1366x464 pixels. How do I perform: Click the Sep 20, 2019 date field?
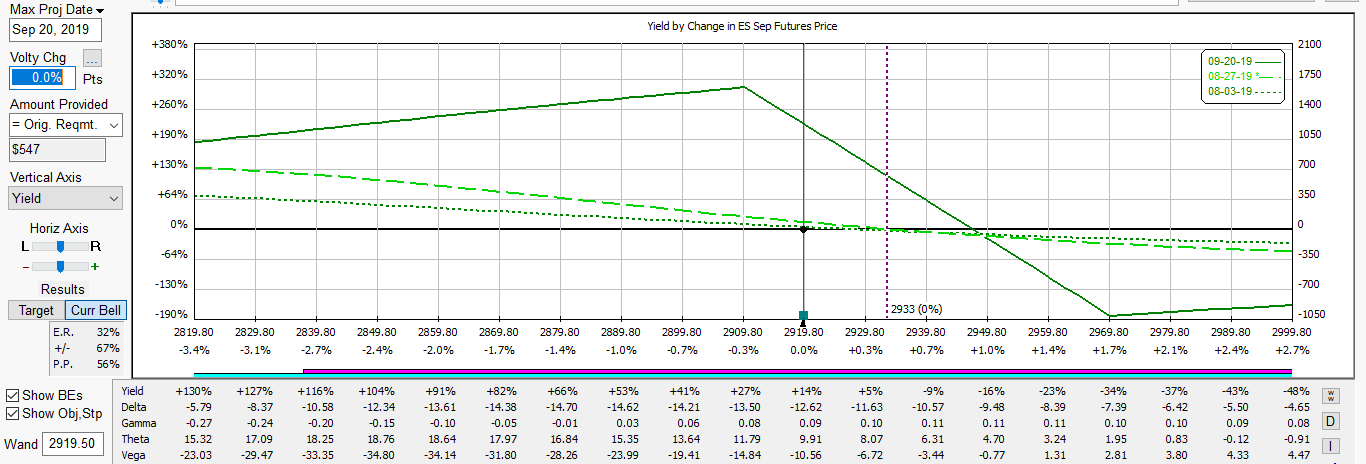[56, 30]
